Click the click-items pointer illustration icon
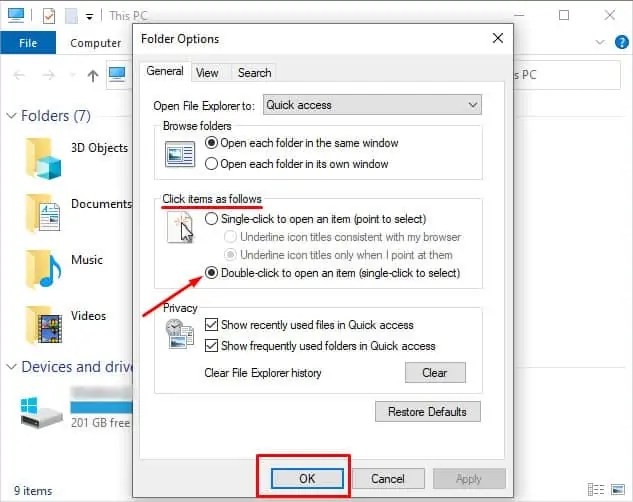Screen dimensions: 633x502 tap(180, 227)
